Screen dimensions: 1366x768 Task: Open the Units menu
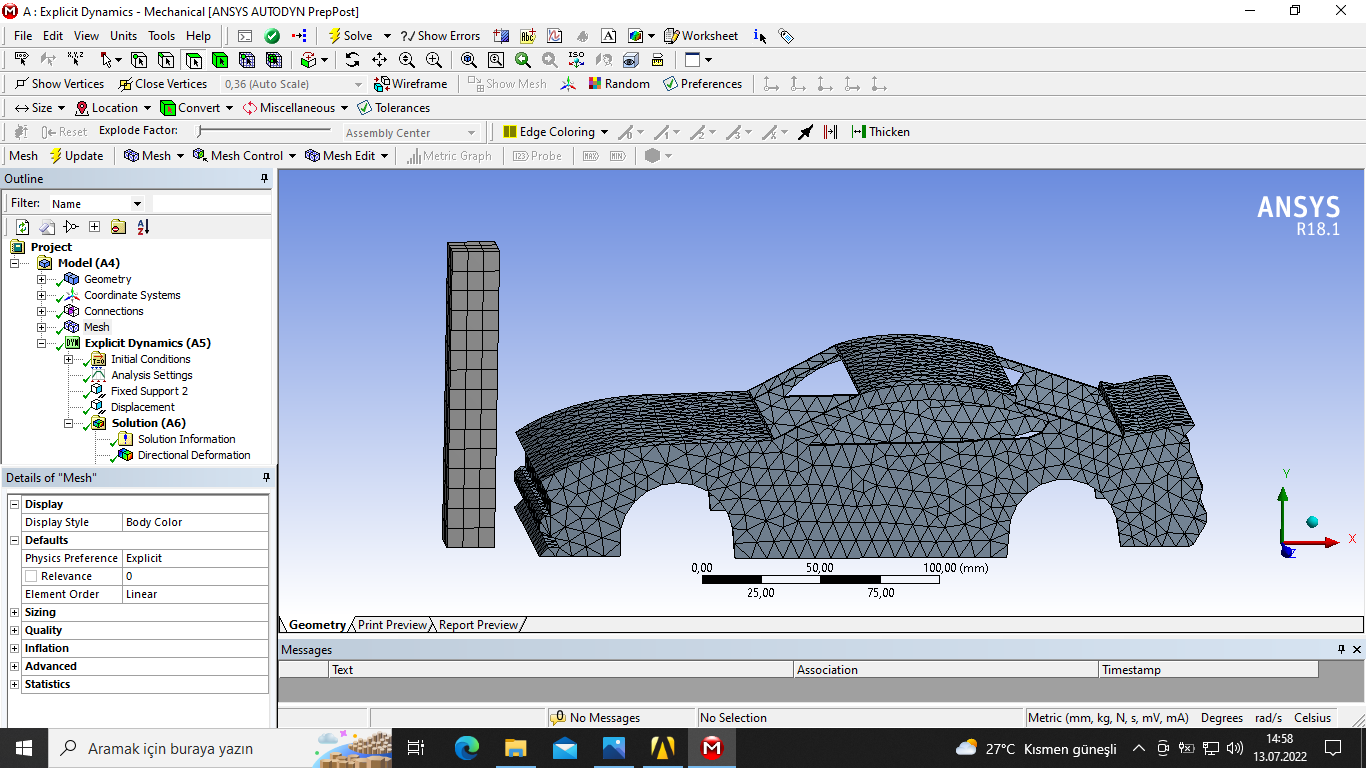(x=123, y=36)
